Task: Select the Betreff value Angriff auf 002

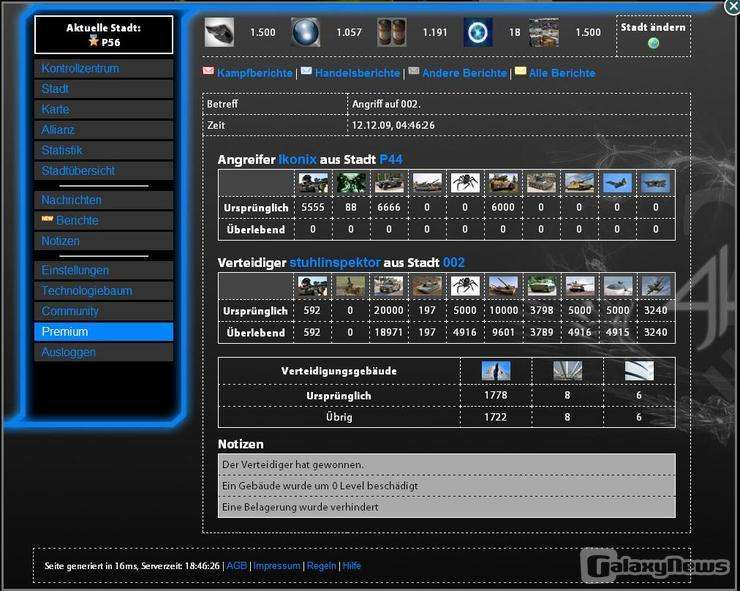Action: coord(386,104)
